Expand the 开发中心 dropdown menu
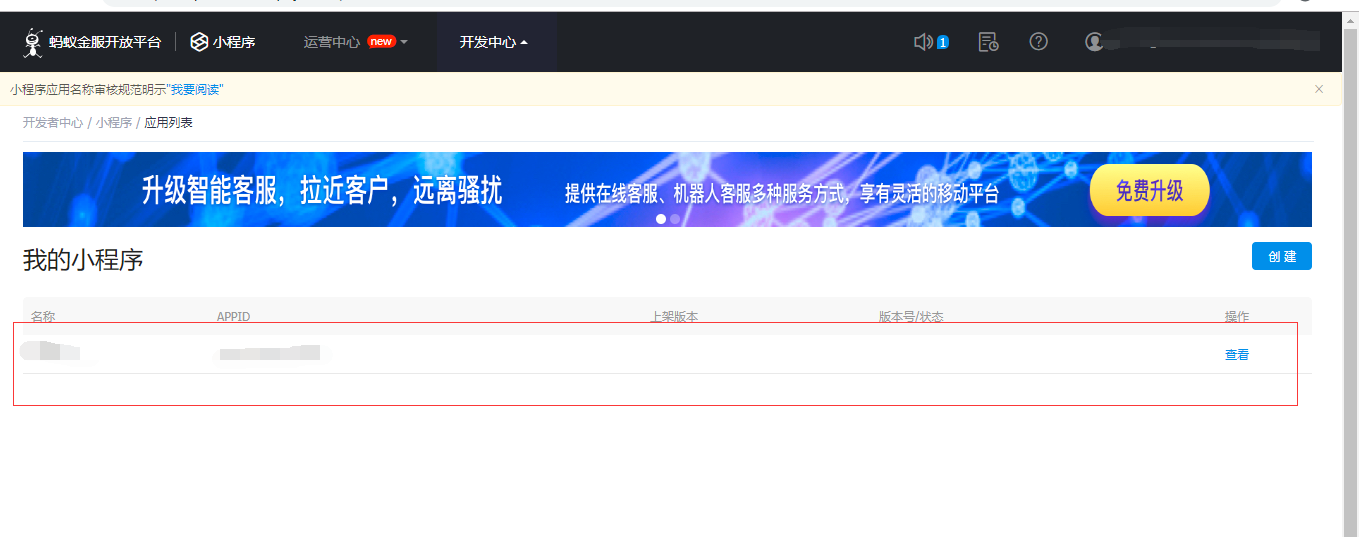This screenshot has width=1359, height=537. click(494, 42)
